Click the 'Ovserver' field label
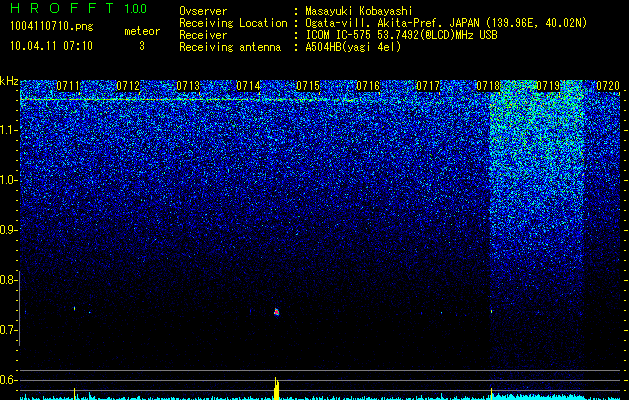Image resolution: width=629 pixels, height=400 pixels. (x=203, y=11)
